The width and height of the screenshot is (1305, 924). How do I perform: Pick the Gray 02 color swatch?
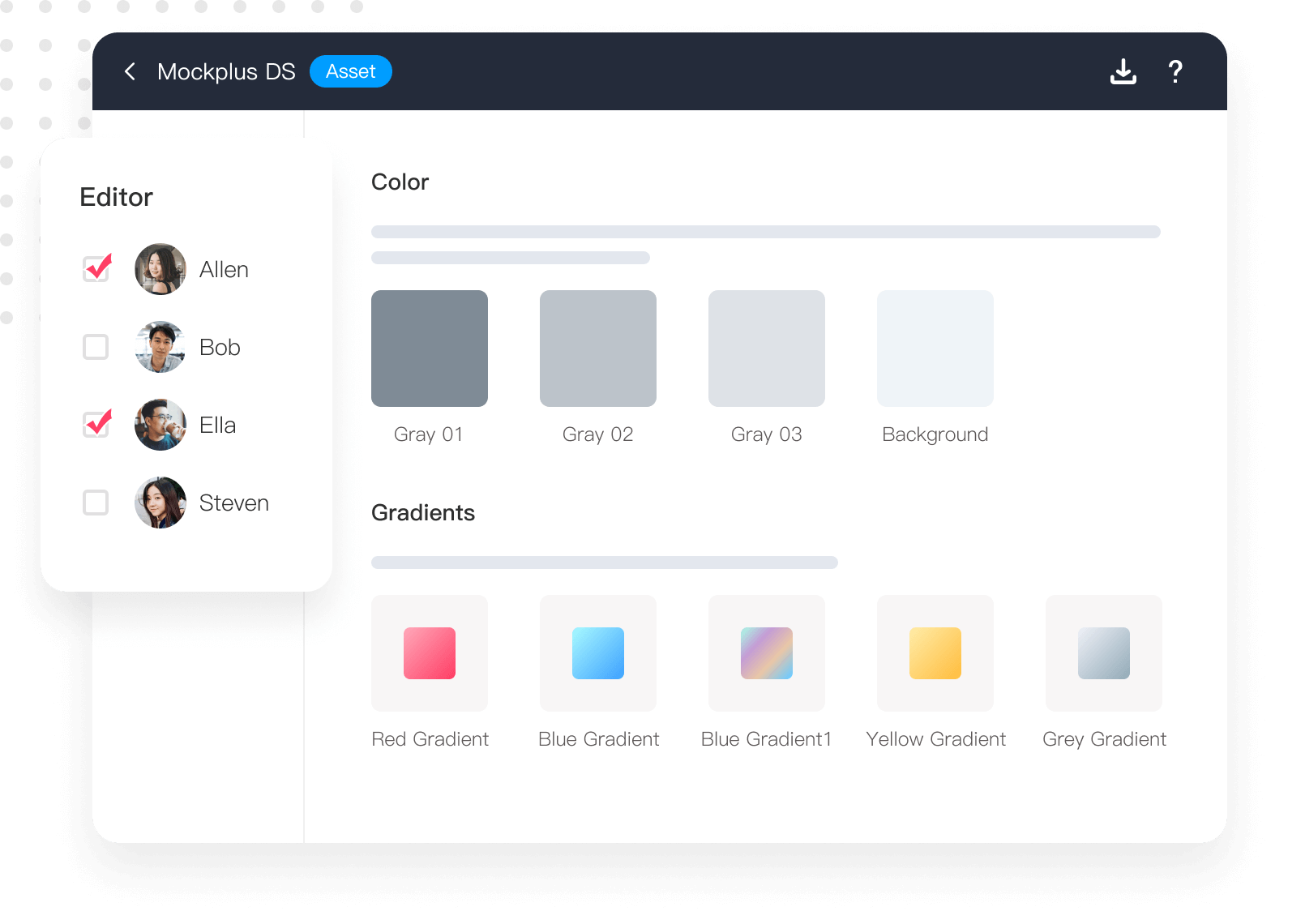pyautogui.click(x=598, y=349)
